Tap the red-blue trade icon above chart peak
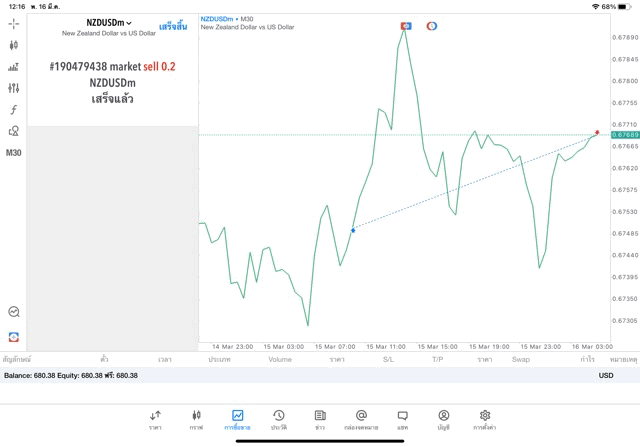This screenshot has height=447, width=640. 406,26
